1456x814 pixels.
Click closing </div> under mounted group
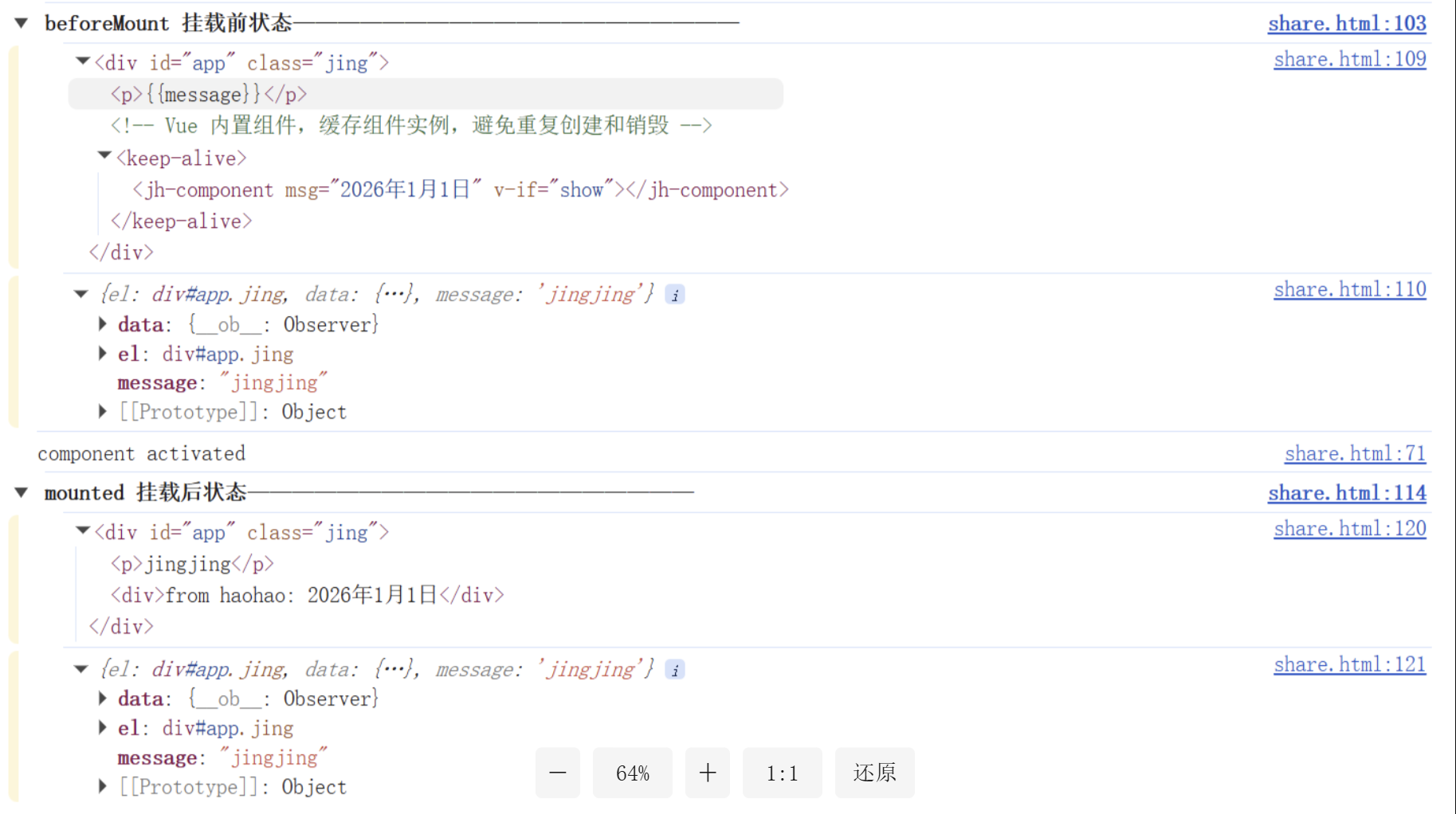click(x=121, y=627)
